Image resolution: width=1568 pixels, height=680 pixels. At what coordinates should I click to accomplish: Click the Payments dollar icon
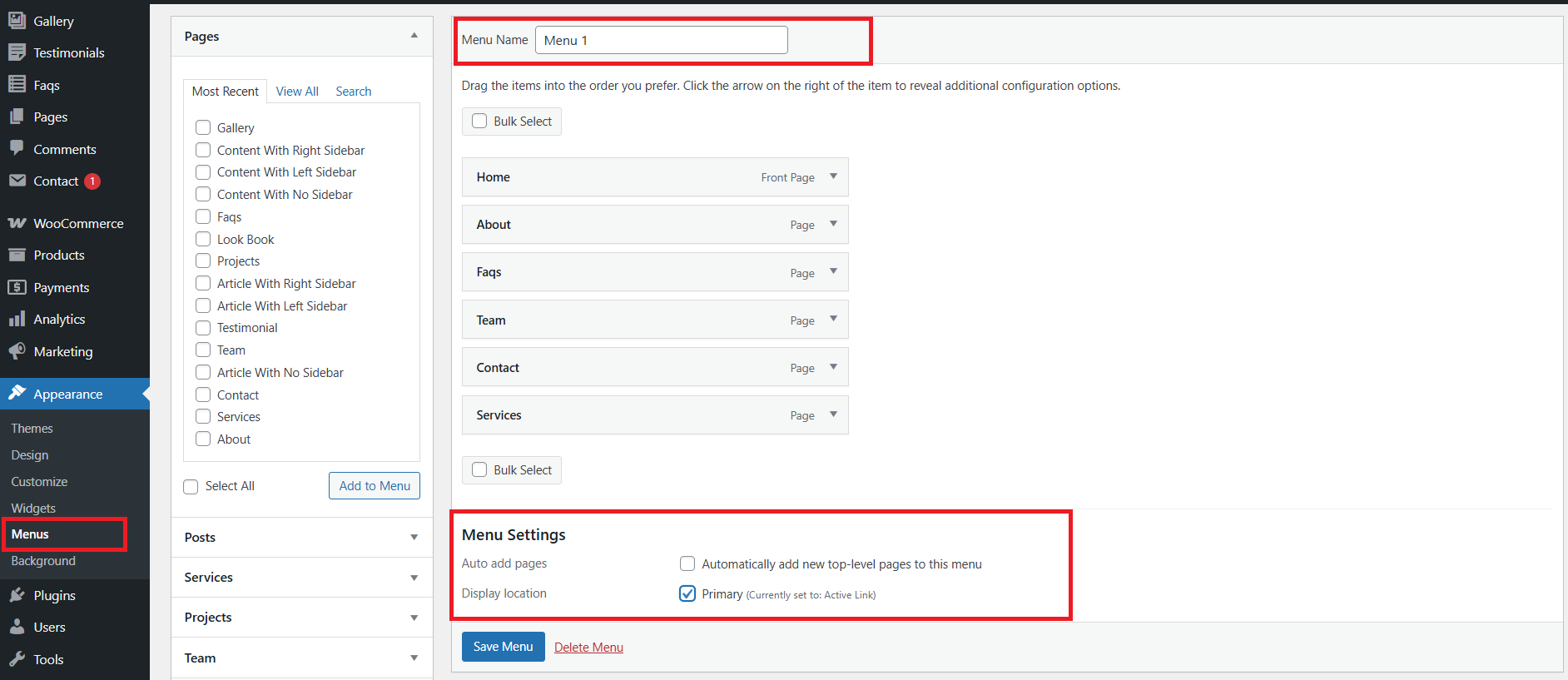click(x=17, y=287)
